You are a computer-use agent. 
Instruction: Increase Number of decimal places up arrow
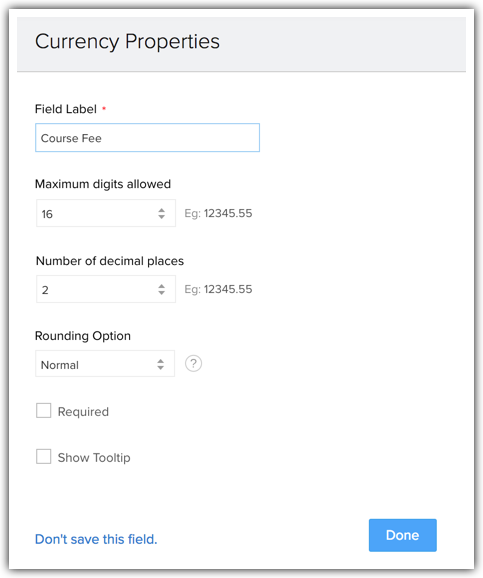(x=161, y=286)
